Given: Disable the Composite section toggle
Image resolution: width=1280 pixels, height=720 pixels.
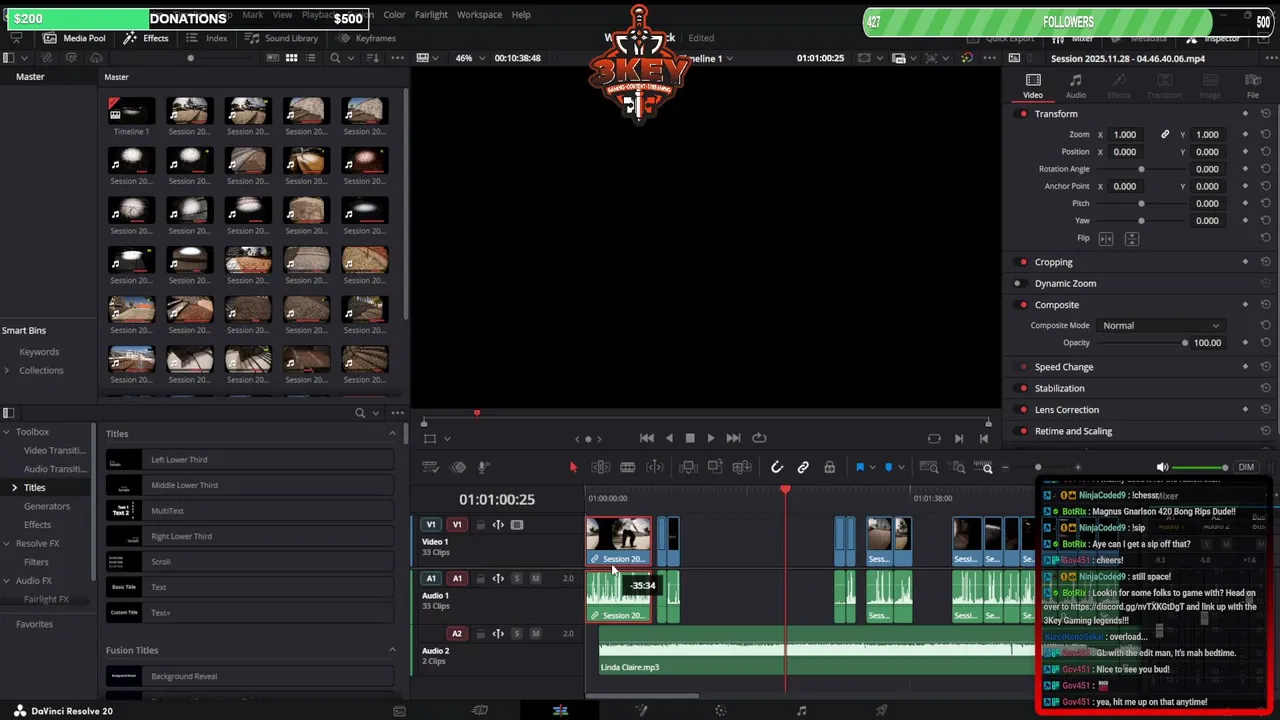Looking at the screenshot, I should [x=1023, y=305].
